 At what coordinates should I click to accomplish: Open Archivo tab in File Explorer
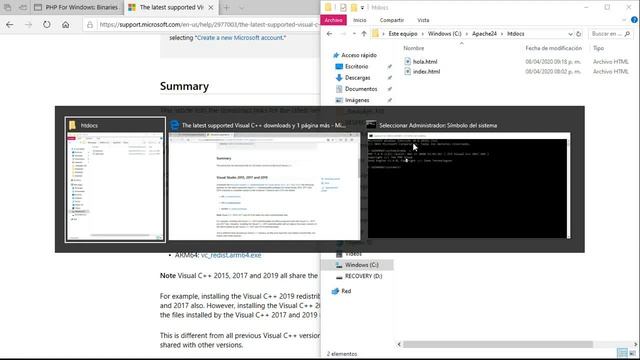333,20
